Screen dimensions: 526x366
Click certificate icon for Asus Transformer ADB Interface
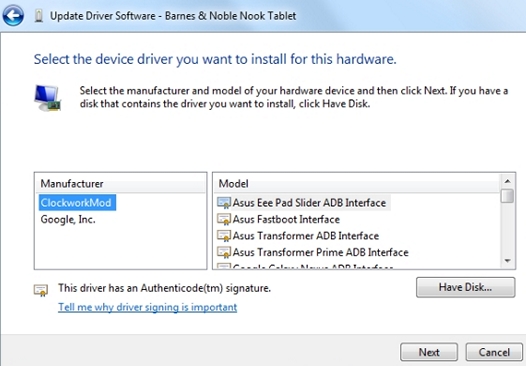[224, 236]
